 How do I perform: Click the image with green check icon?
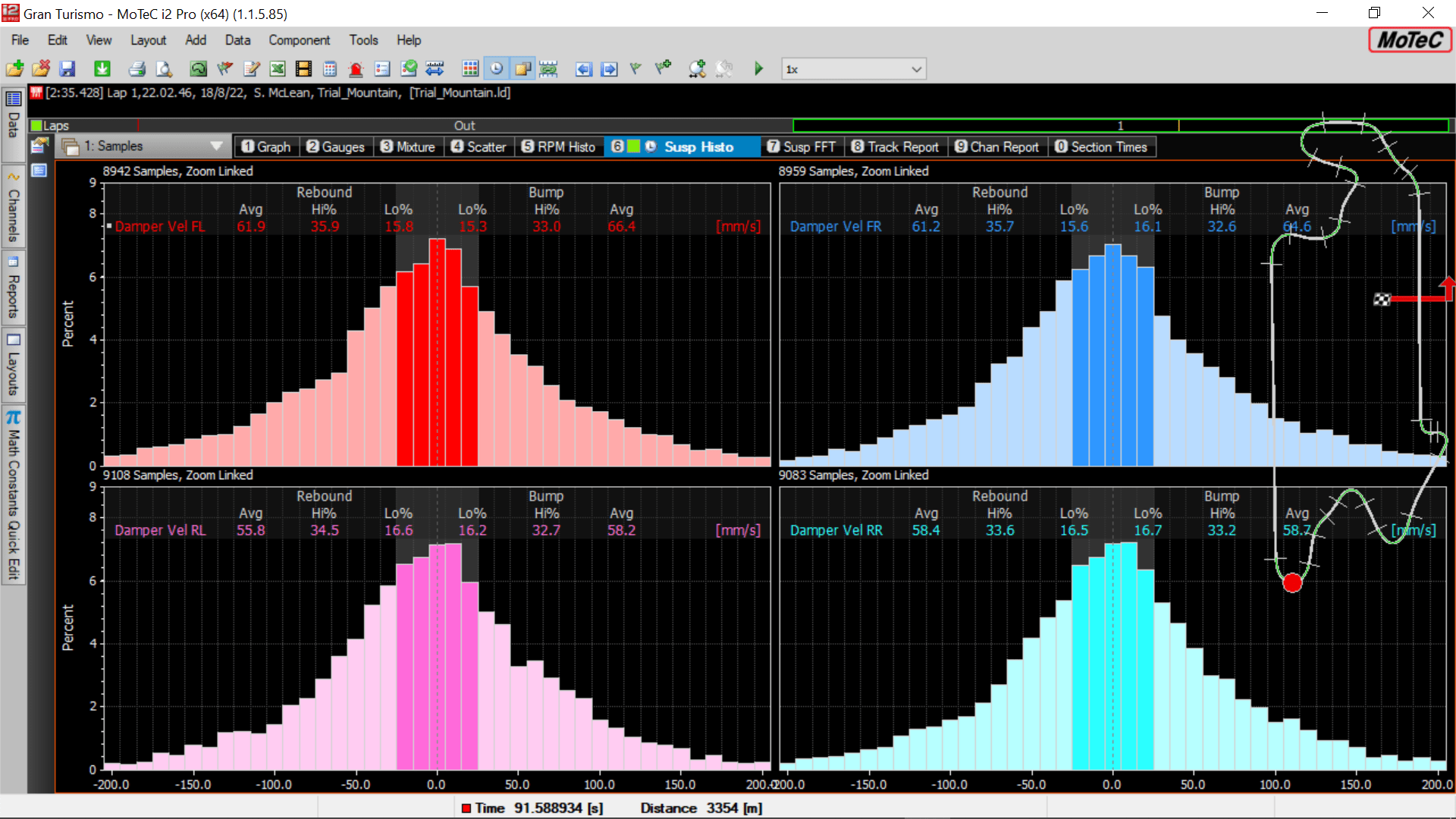409,69
